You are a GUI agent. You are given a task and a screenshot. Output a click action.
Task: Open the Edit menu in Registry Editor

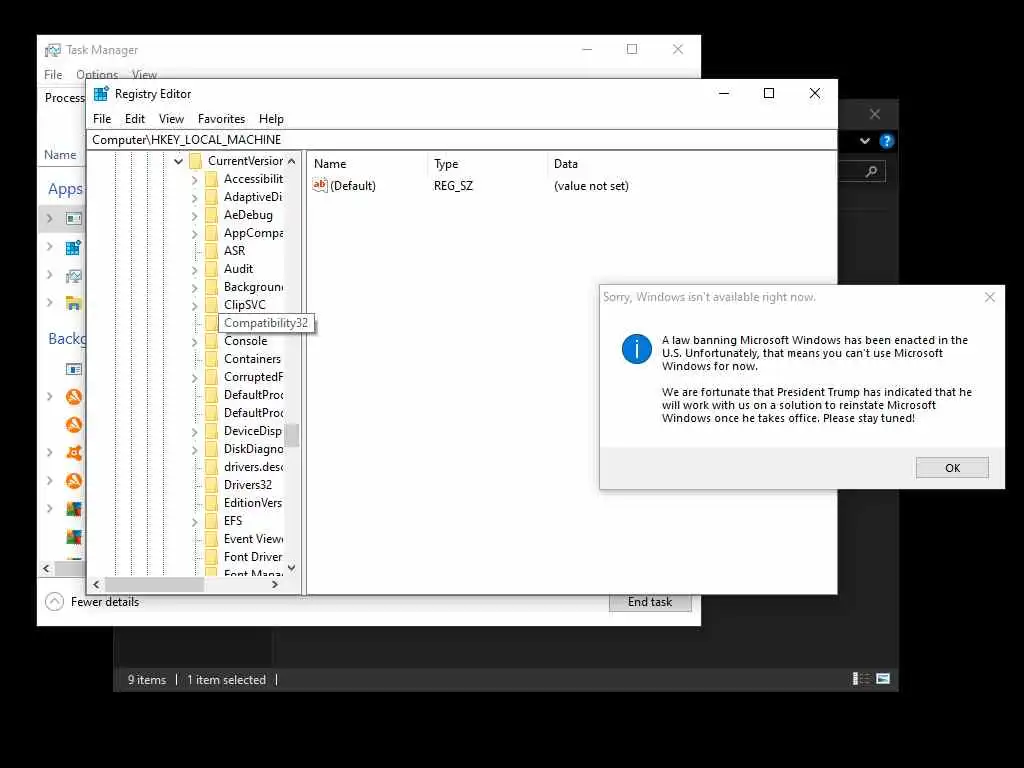pos(135,119)
